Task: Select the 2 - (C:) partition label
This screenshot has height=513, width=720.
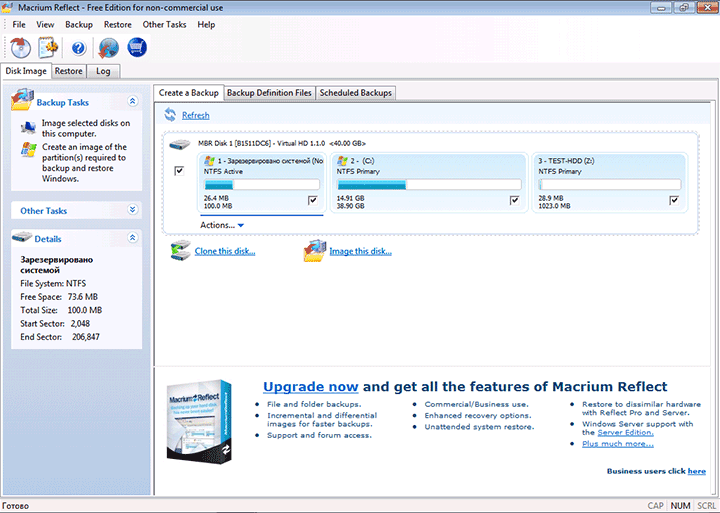Action: click(362, 161)
